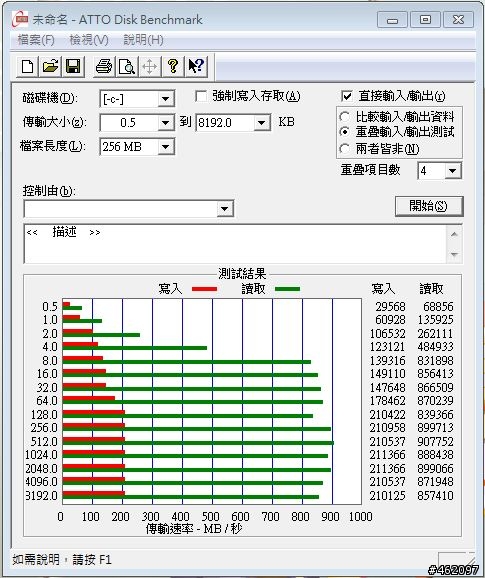485x578 pixels.
Task: Click the New document toolbar icon
Action: (27, 67)
